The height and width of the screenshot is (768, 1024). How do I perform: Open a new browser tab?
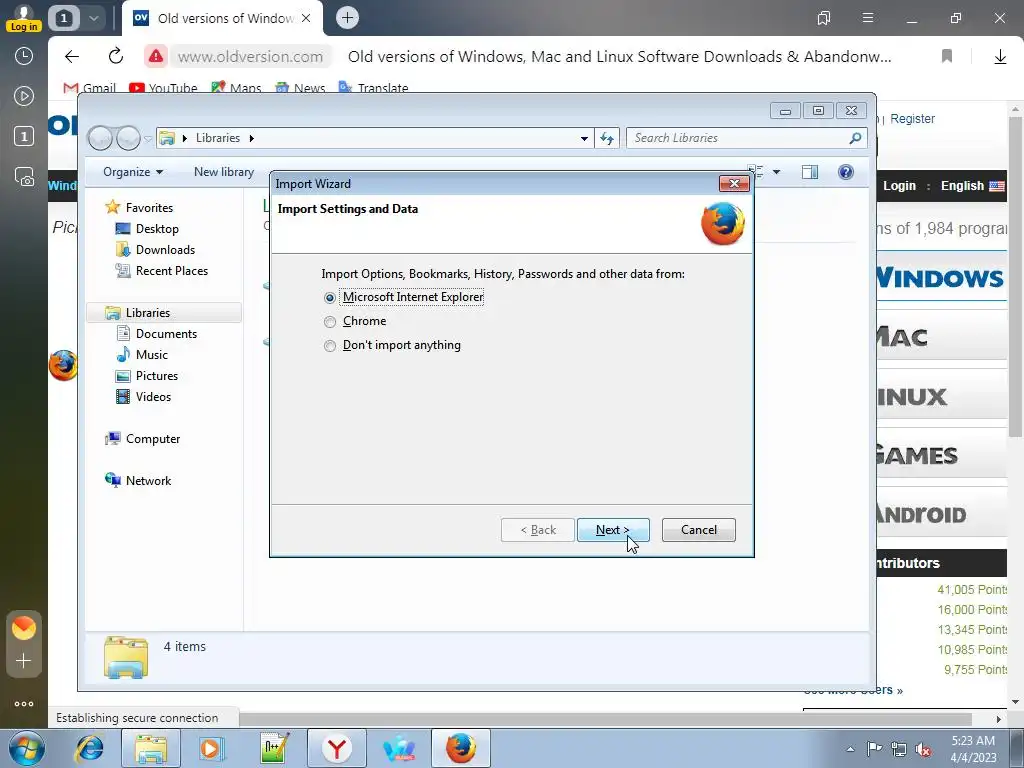pyautogui.click(x=347, y=18)
